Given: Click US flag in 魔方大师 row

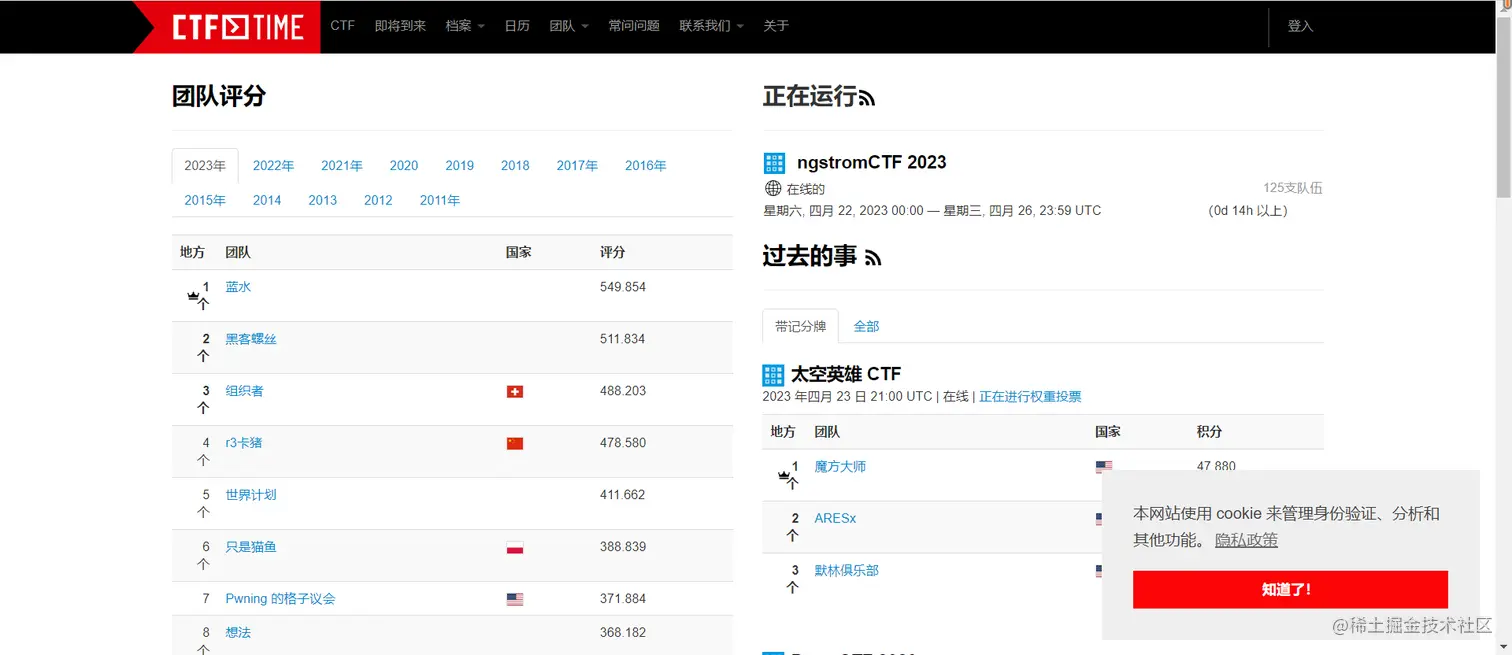Looking at the screenshot, I should (x=1104, y=466).
